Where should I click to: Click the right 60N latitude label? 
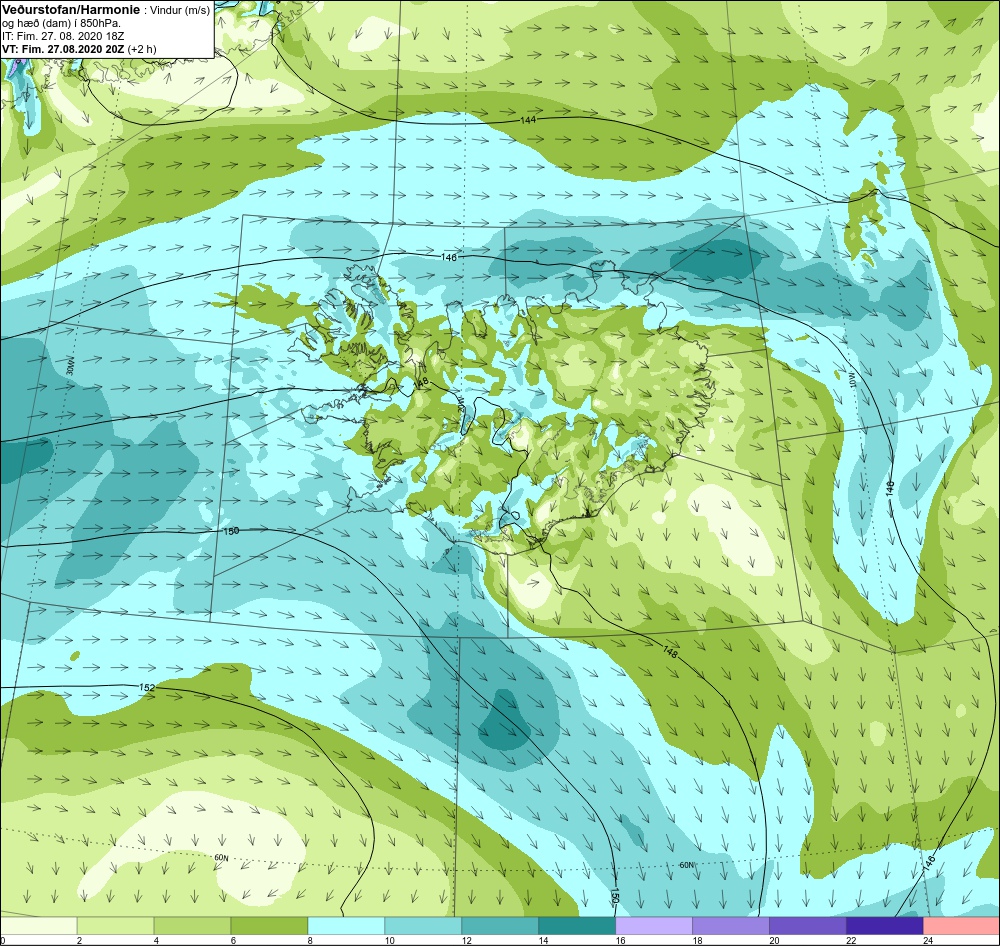tap(686, 865)
